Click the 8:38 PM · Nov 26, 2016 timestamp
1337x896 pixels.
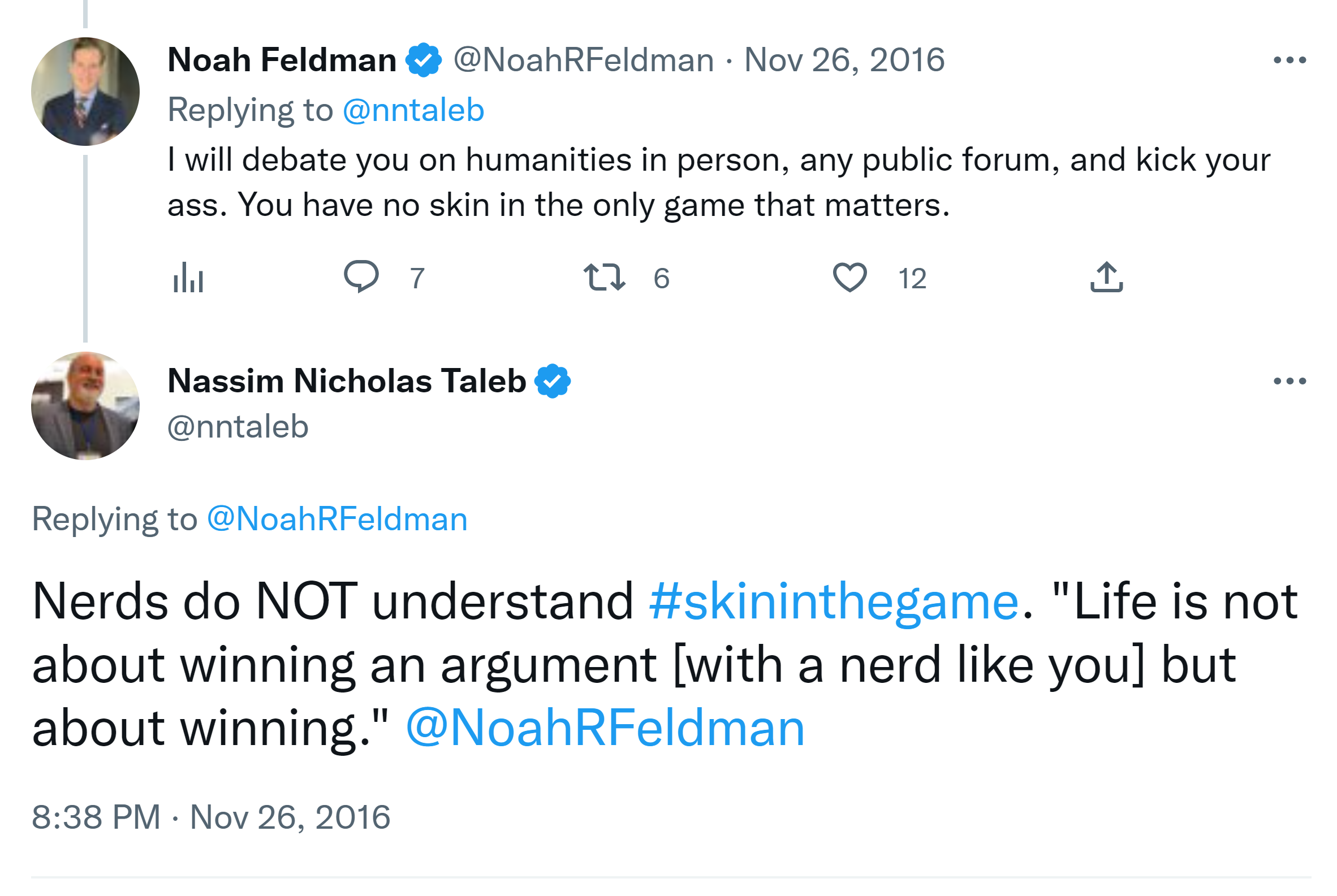tap(211, 816)
